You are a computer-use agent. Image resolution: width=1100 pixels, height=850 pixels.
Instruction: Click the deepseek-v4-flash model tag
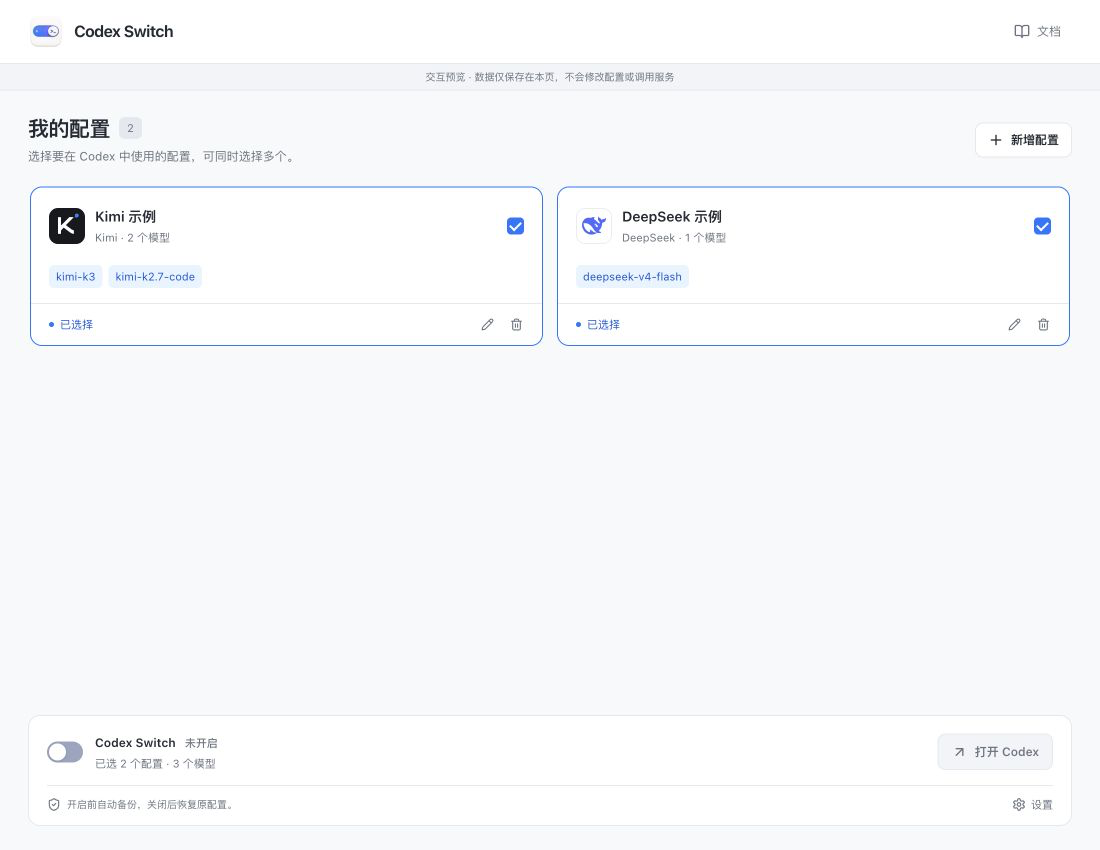click(x=632, y=276)
